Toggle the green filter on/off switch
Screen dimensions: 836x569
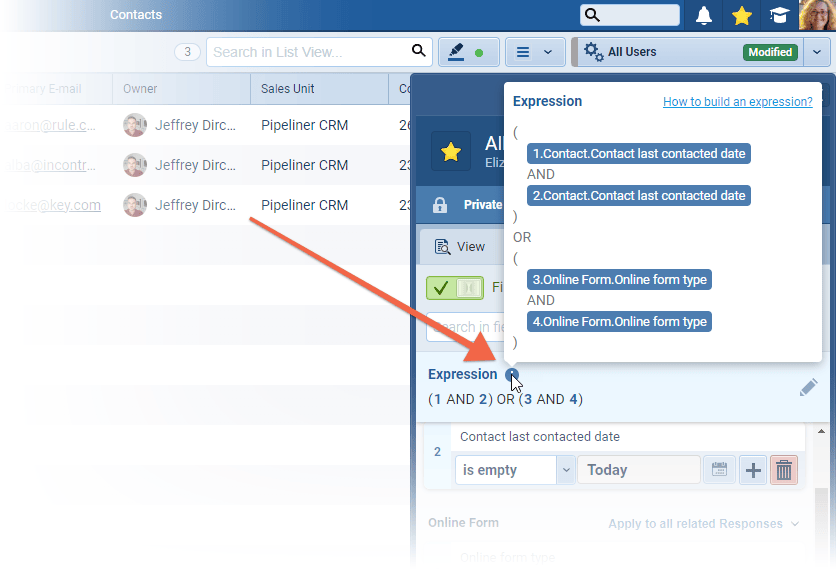coord(454,288)
